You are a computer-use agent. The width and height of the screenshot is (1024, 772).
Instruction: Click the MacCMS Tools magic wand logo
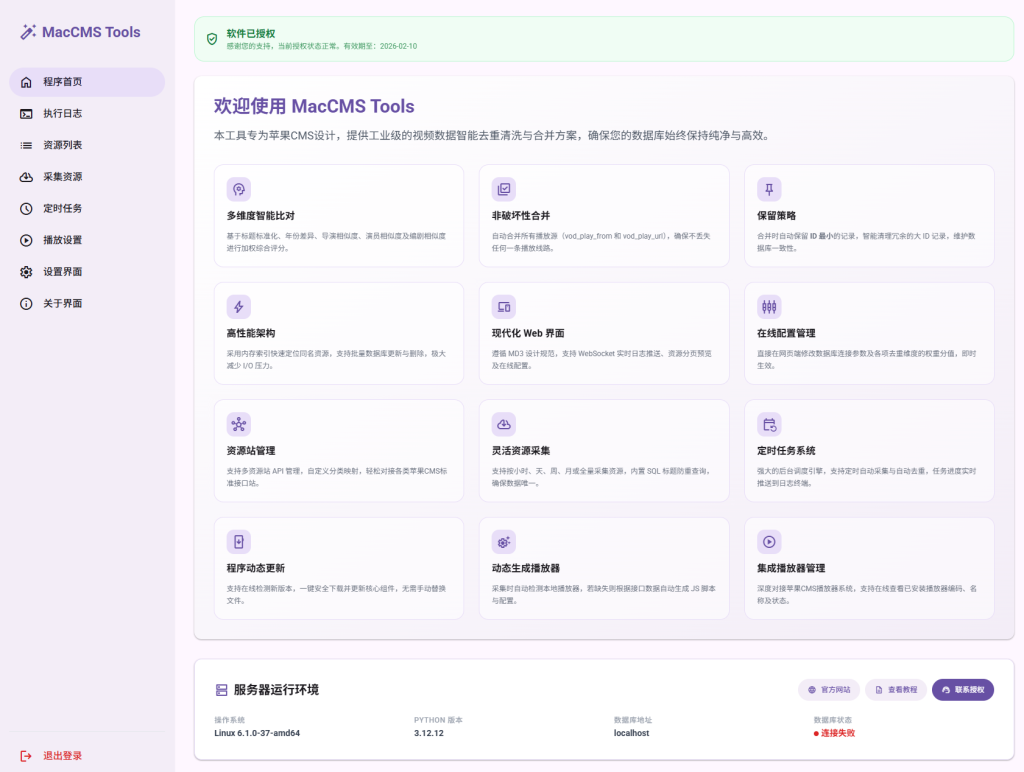(x=28, y=32)
